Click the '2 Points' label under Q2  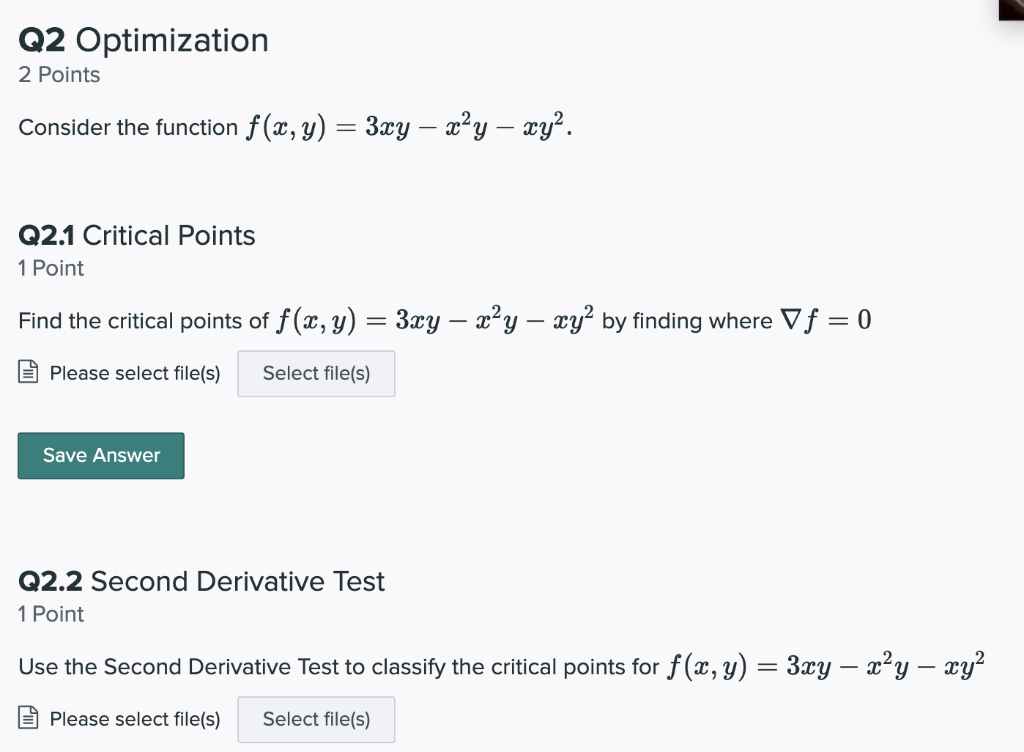[x=59, y=75]
